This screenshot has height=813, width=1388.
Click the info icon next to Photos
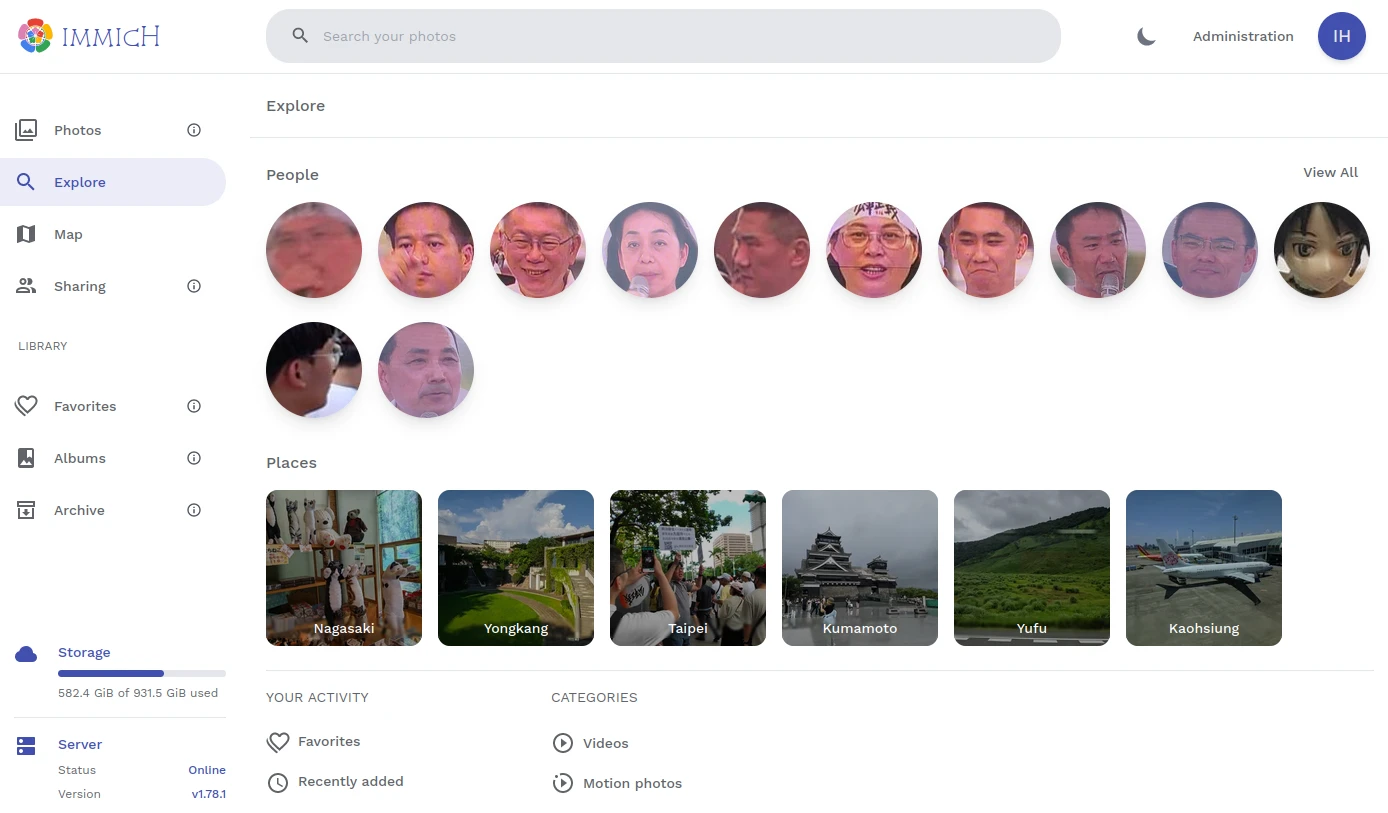coord(194,130)
